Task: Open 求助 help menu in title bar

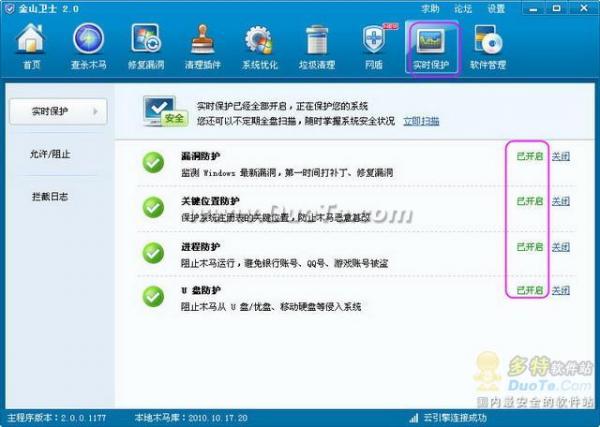Action: 430,9
